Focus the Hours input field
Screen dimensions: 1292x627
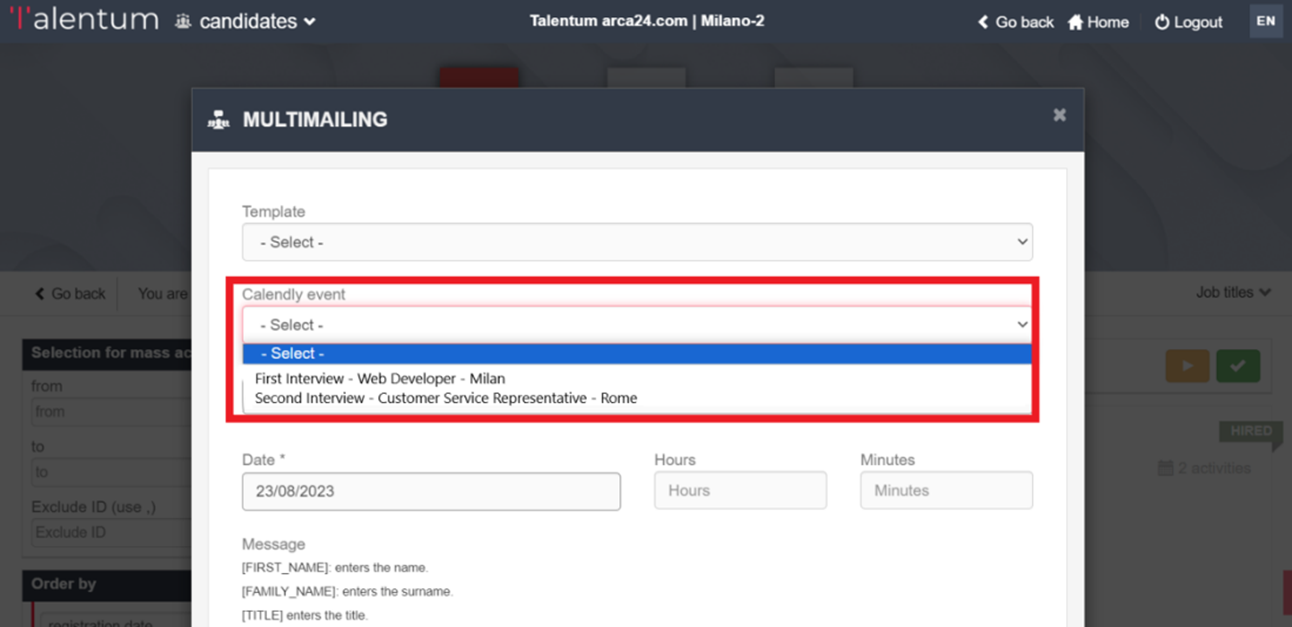pos(740,490)
